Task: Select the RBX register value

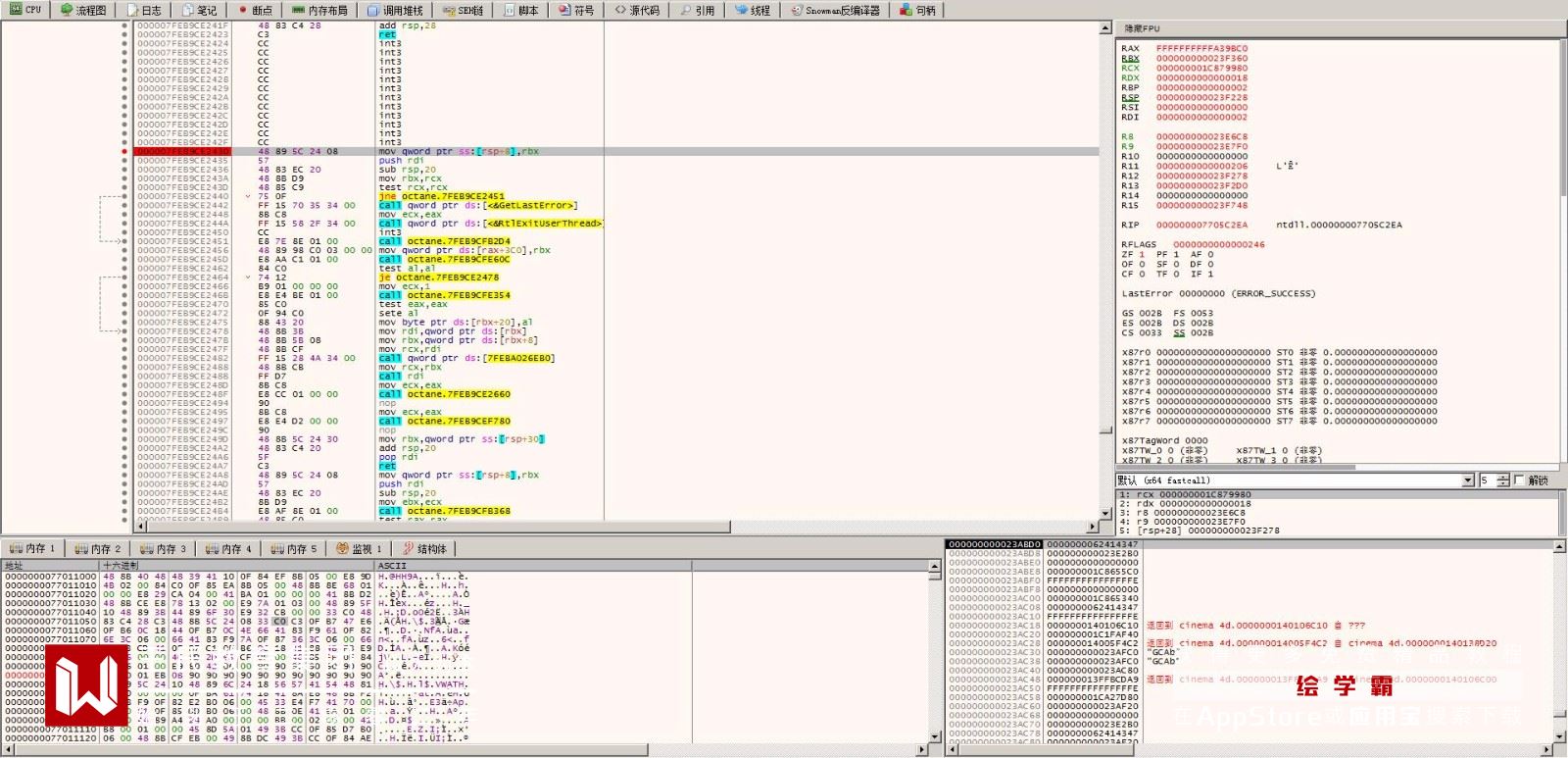Action: 1201,59
